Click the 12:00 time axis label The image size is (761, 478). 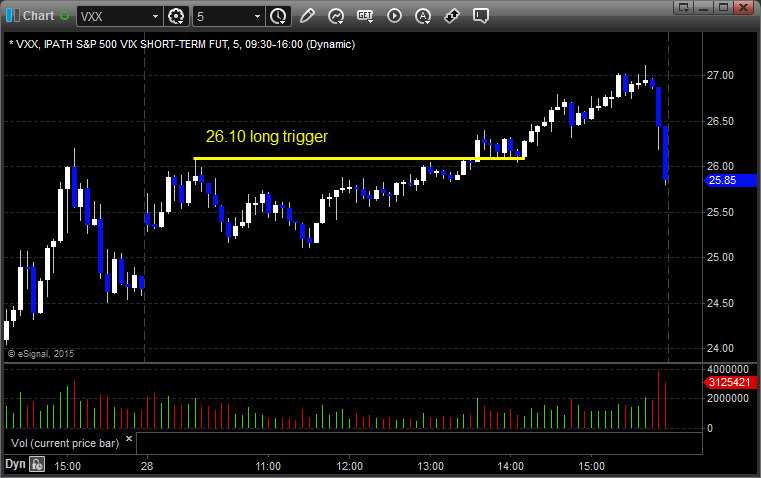[x=349, y=466]
